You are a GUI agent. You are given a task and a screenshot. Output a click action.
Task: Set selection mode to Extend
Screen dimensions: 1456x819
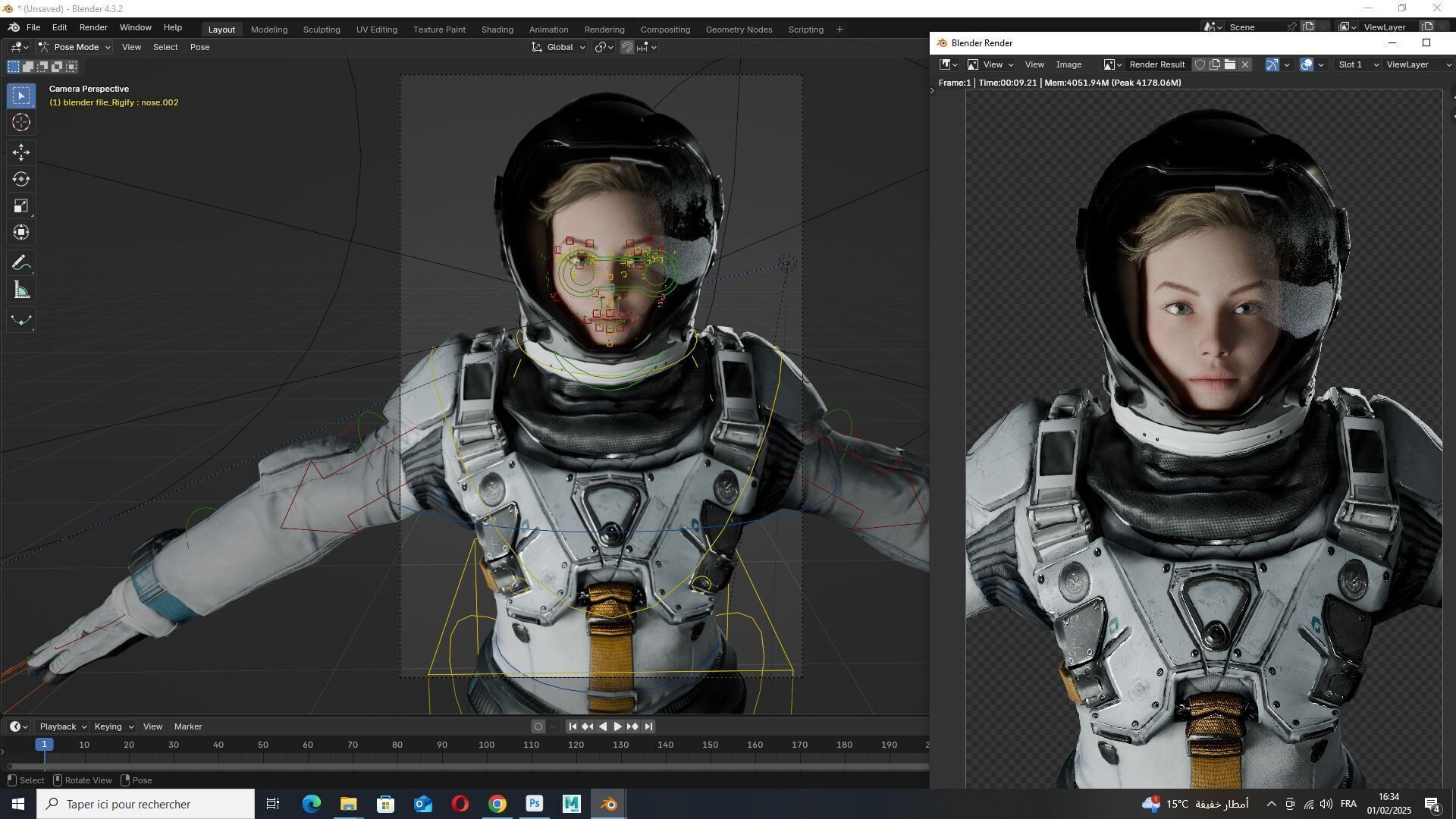28,67
